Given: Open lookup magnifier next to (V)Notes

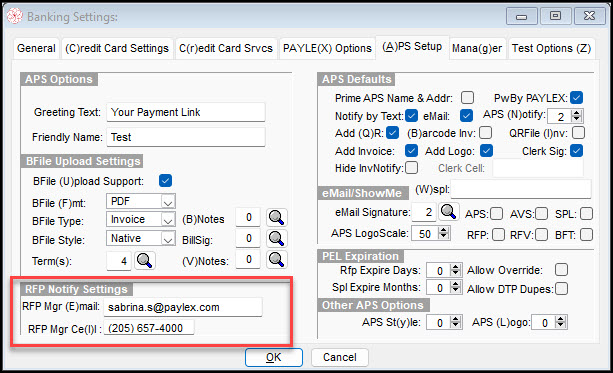Looking at the screenshot, I should coord(276,259).
